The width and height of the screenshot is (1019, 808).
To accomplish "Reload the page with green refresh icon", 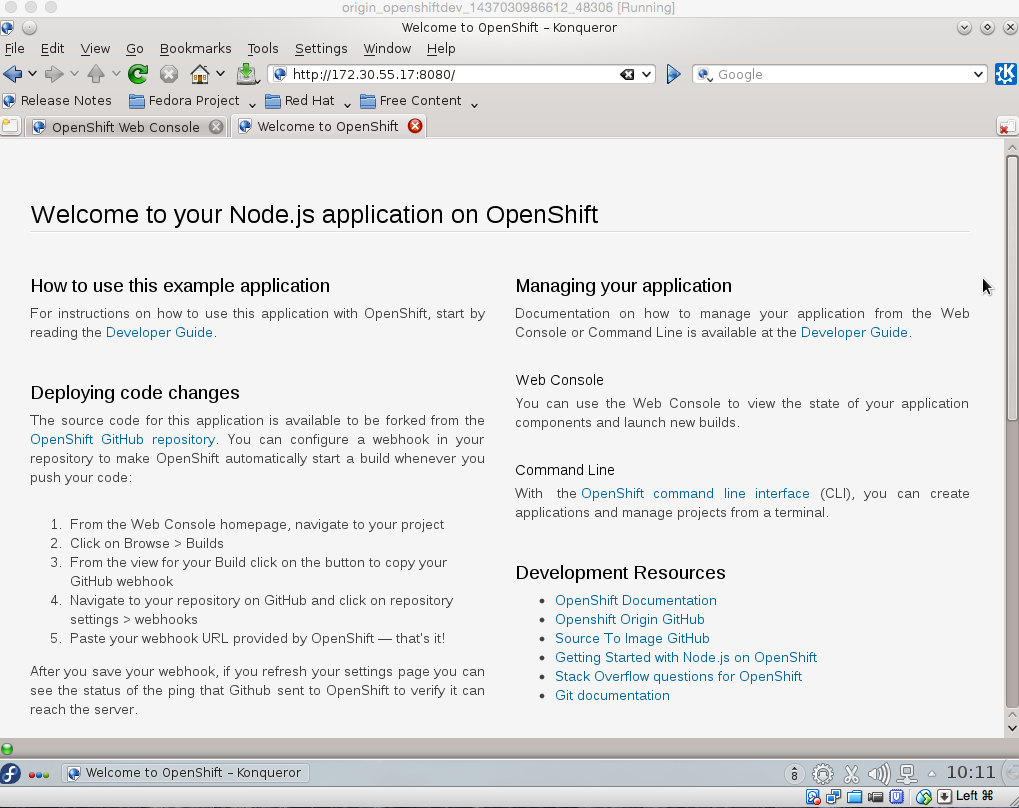I will coord(138,74).
